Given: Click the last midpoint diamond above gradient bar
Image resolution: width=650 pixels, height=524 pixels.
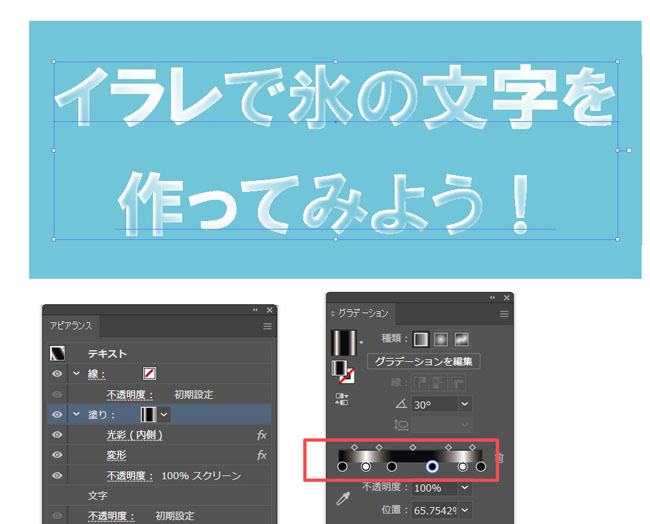Looking at the screenshot, I should tap(473, 447).
